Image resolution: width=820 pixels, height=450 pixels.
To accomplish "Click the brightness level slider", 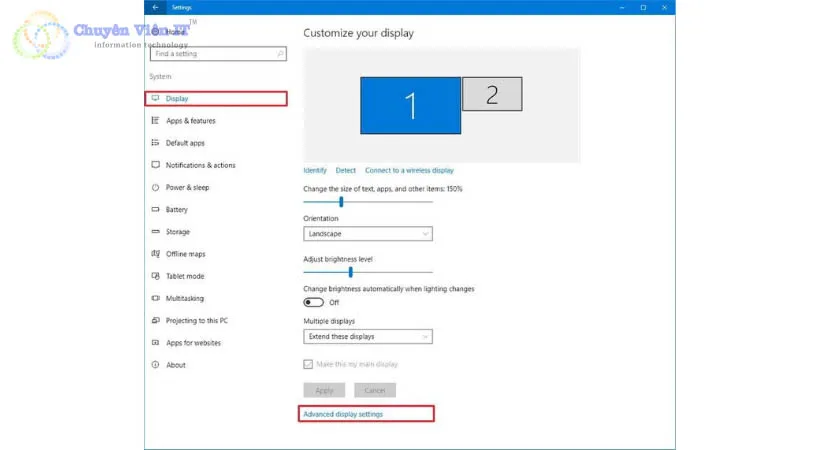I will click(x=350, y=272).
